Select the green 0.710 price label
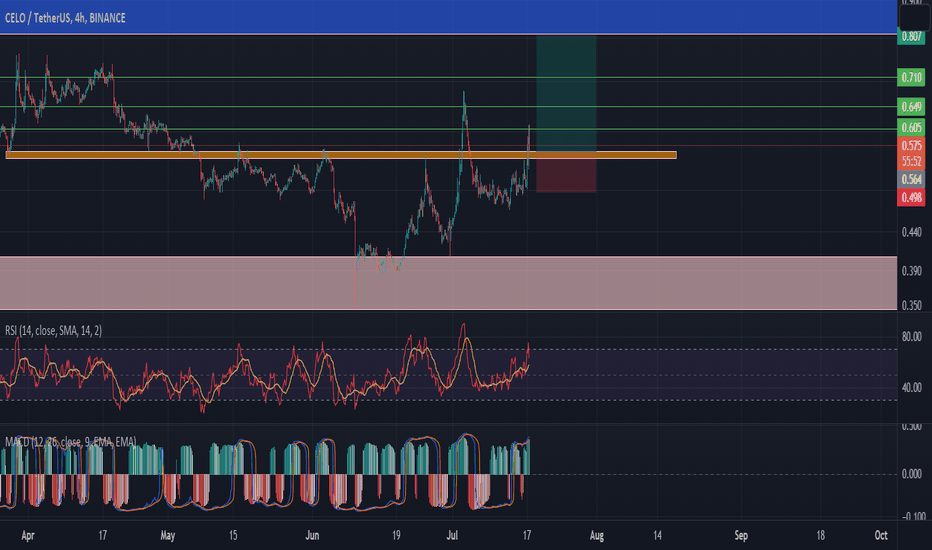Image resolution: width=932 pixels, height=550 pixels. click(x=911, y=77)
